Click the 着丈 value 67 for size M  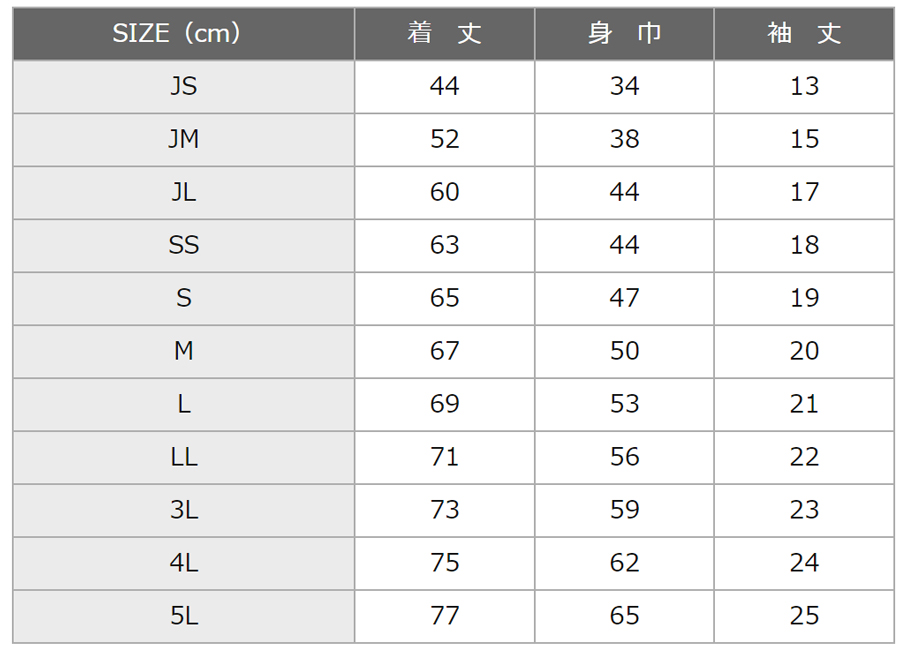[445, 351]
